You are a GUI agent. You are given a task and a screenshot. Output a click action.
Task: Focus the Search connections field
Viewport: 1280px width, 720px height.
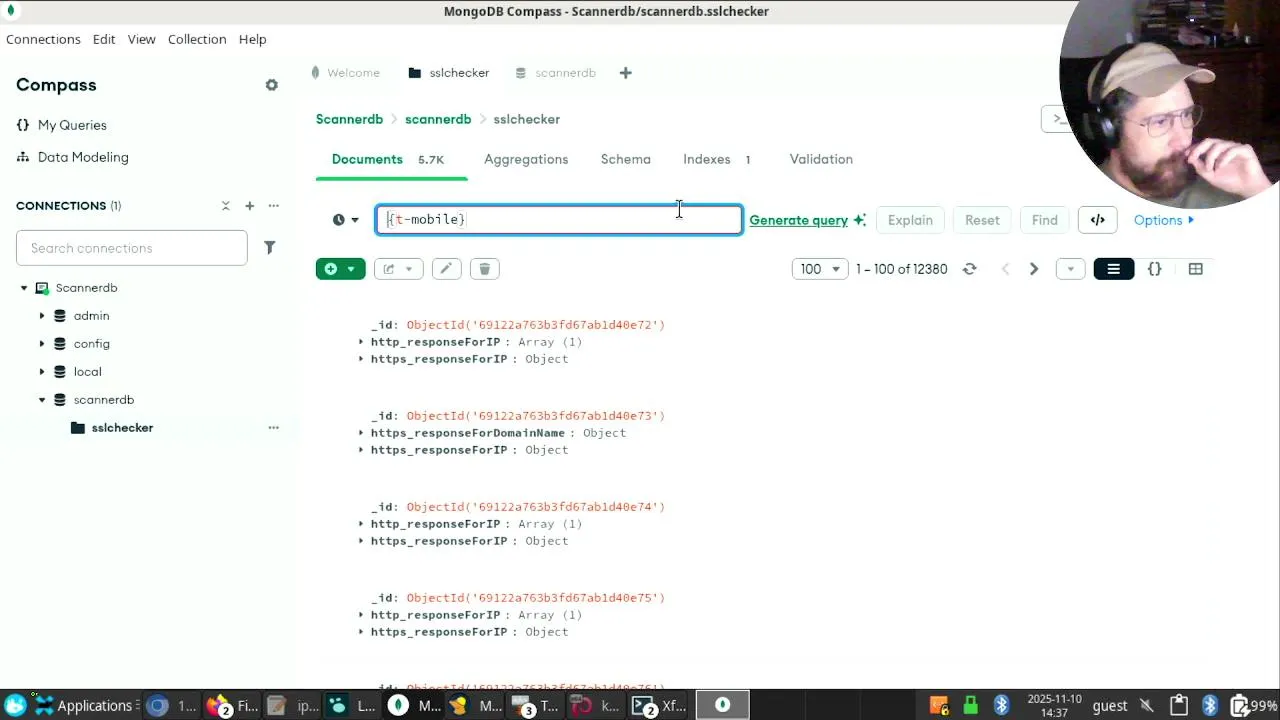pyautogui.click(x=132, y=248)
